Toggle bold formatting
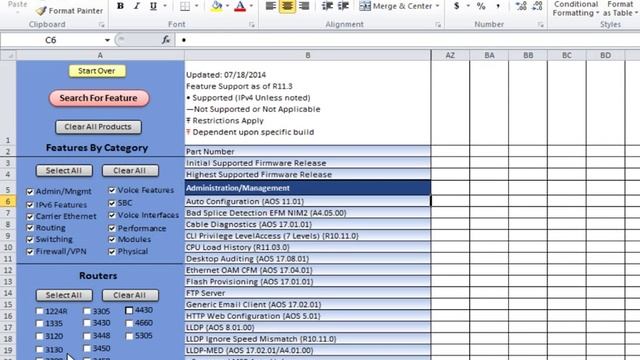The width and height of the screenshot is (640, 360). coord(120,6)
